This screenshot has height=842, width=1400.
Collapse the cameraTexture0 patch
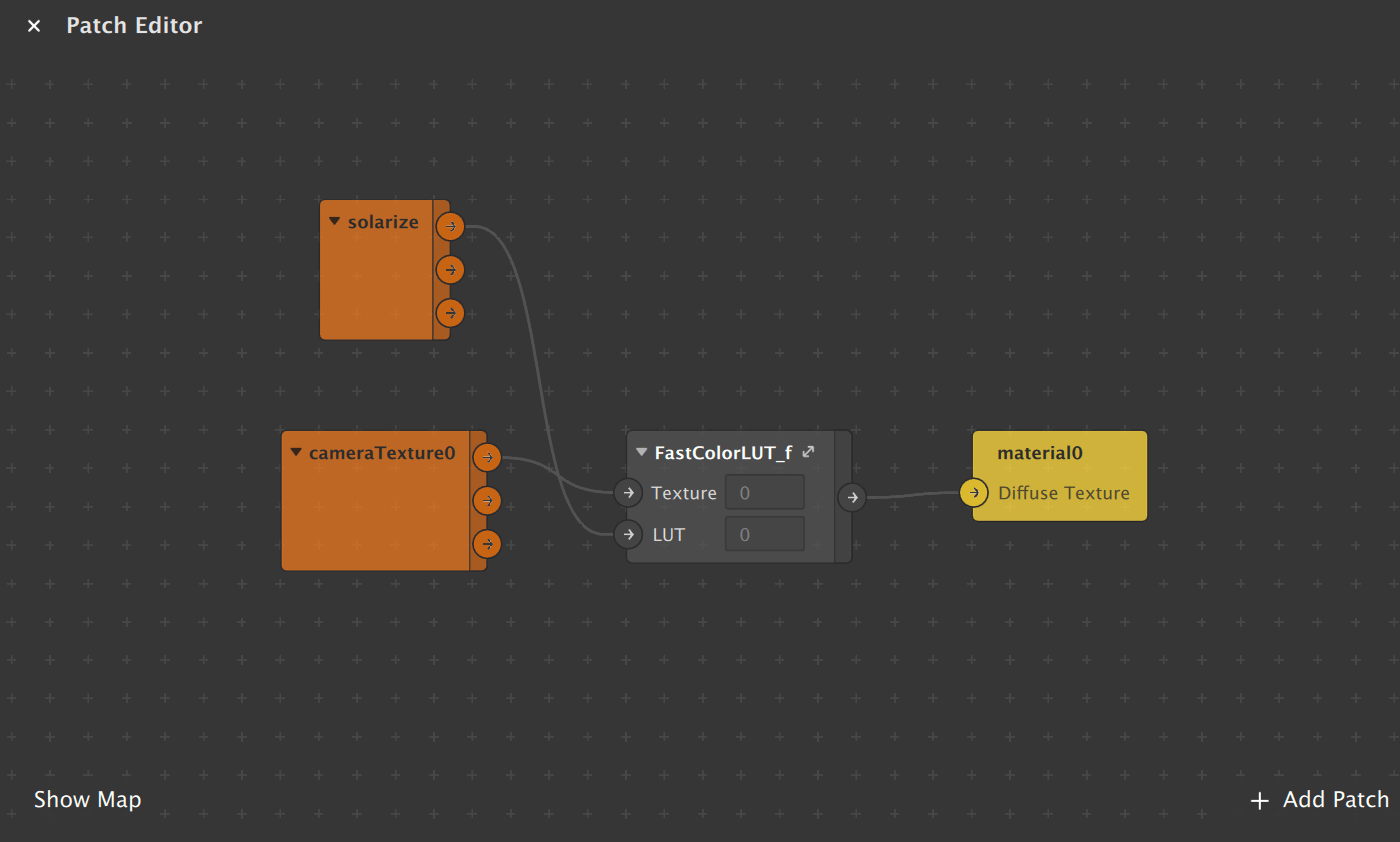296,453
